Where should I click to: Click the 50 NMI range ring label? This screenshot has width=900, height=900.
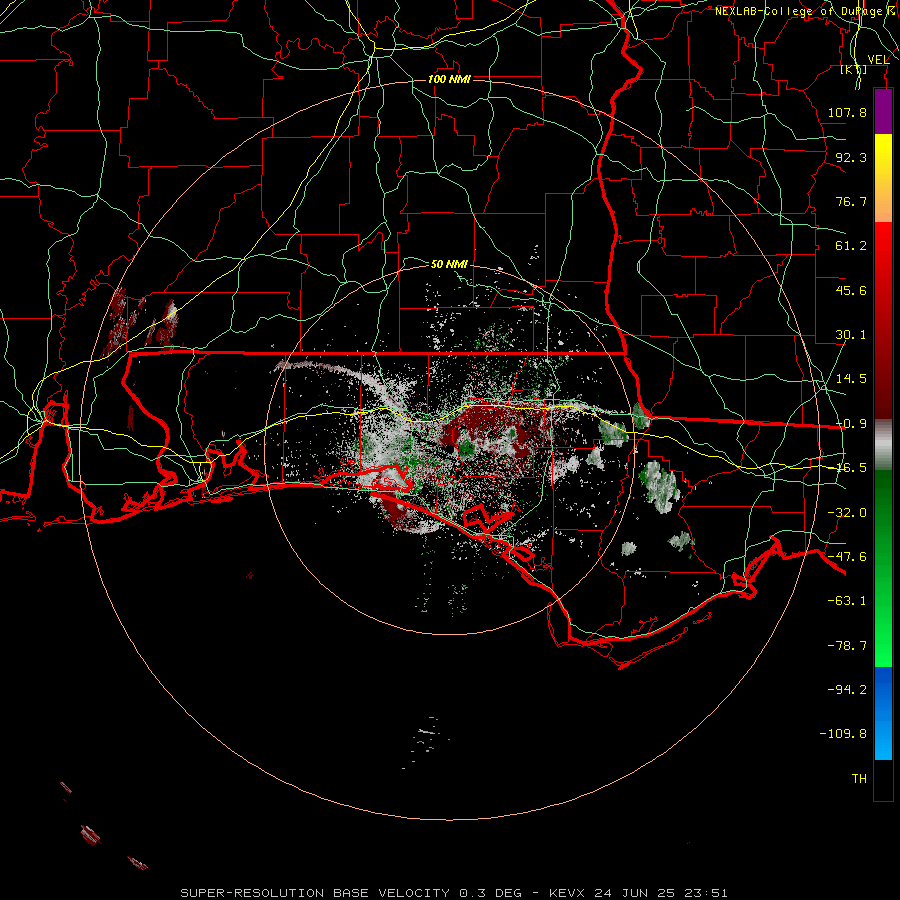pyautogui.click(x=449, y=264)
